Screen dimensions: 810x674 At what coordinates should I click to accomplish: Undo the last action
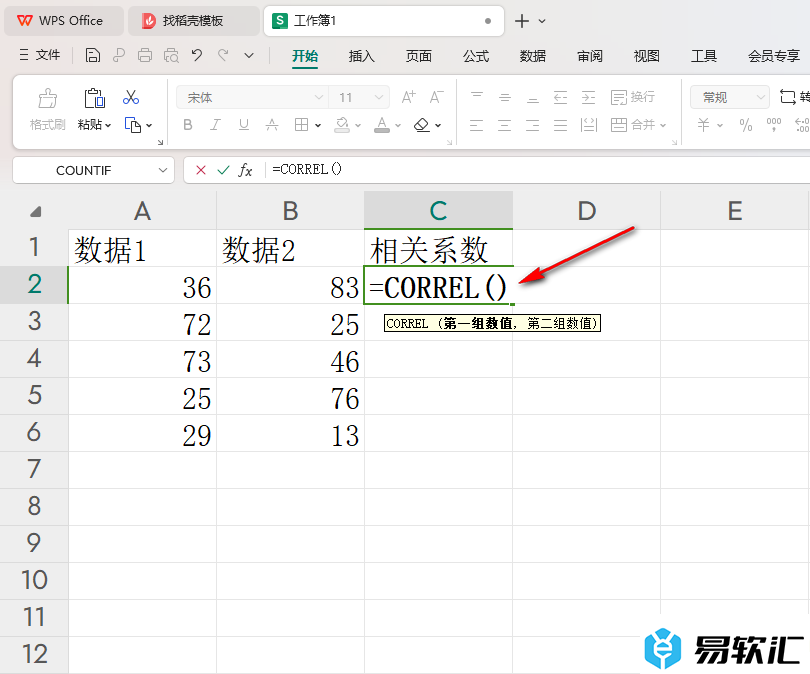click(x=197, y=55)
